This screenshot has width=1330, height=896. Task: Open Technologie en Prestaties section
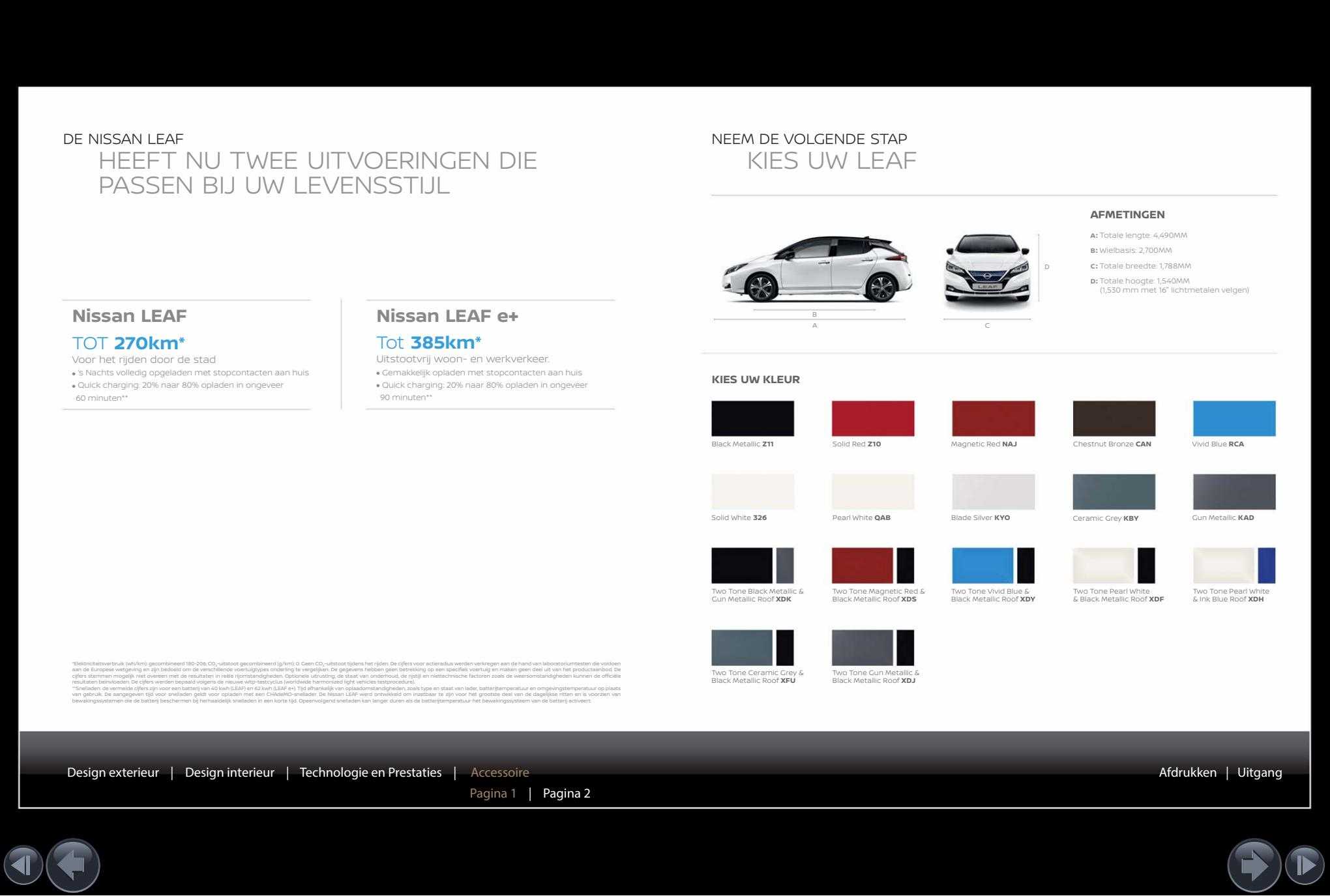(370, 772)
